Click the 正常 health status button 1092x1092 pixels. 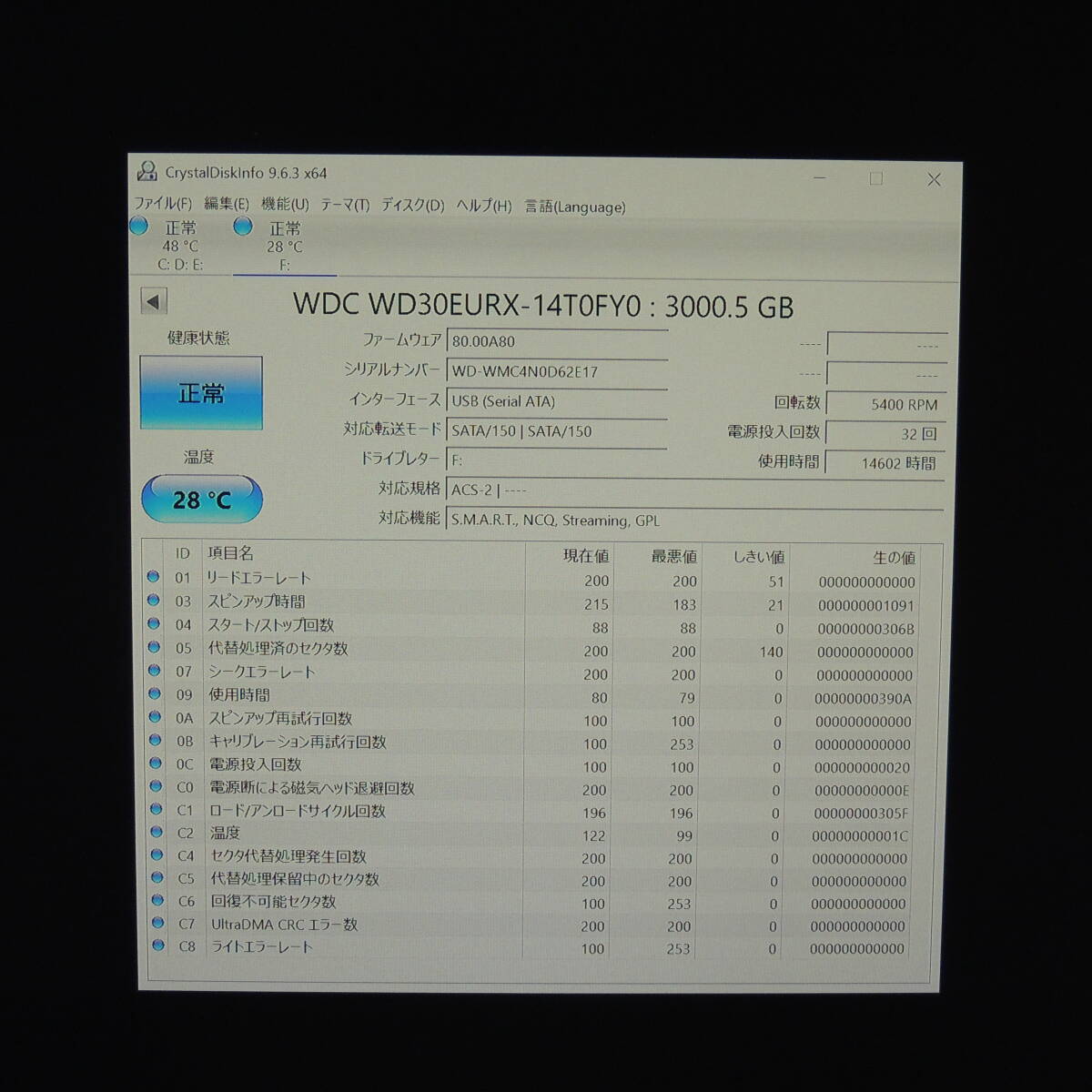pos(201,393)
